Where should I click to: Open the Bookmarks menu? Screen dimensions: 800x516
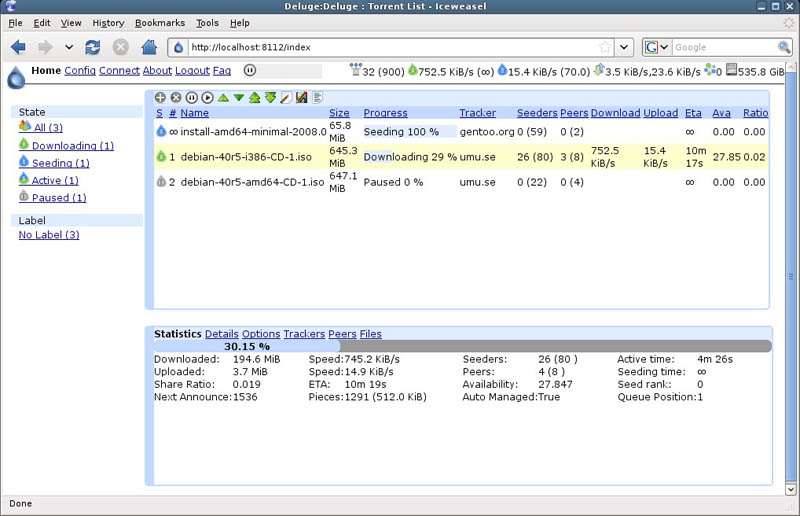[x=160, y=23]
